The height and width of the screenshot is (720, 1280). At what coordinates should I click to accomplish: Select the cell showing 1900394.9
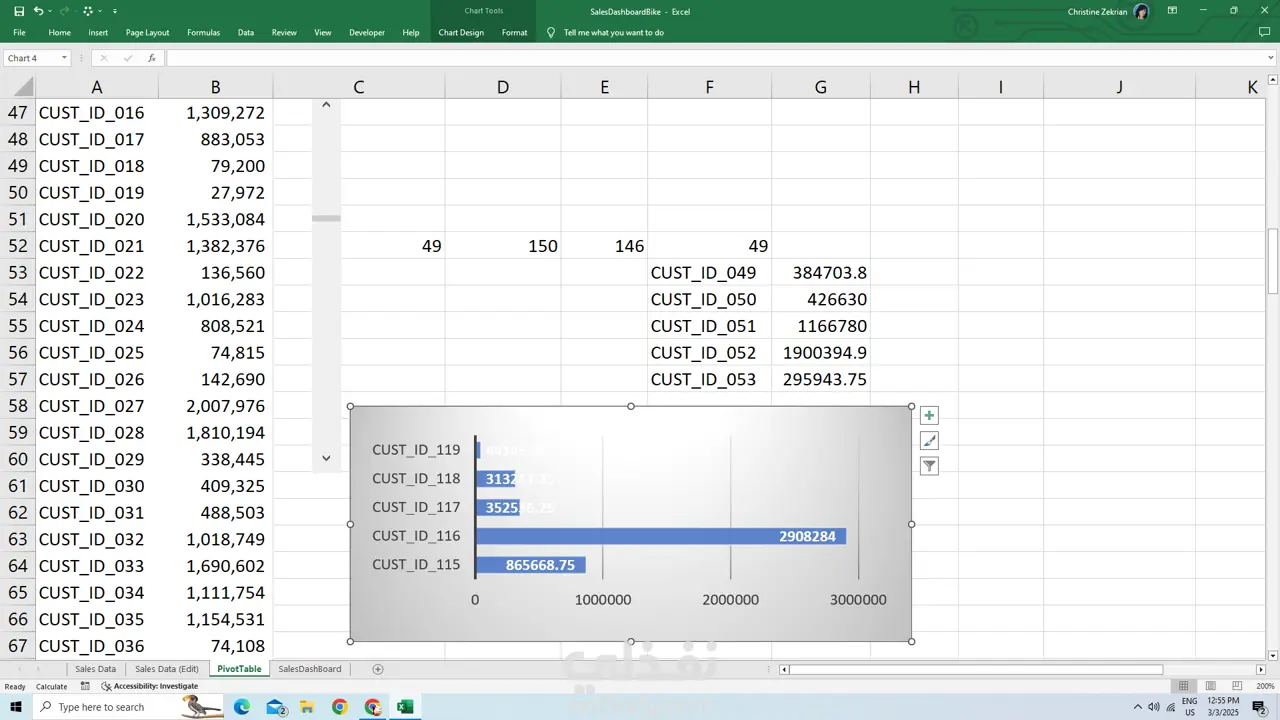[x=821, y=353]
